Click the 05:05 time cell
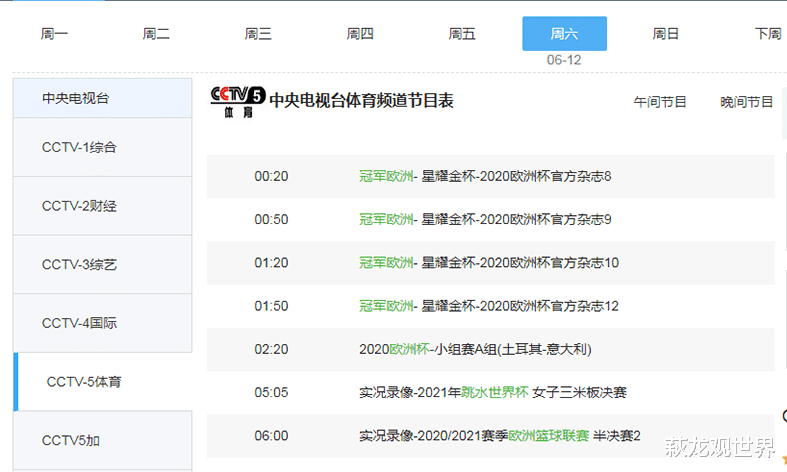The image size is (787, 472). (271, 392)
